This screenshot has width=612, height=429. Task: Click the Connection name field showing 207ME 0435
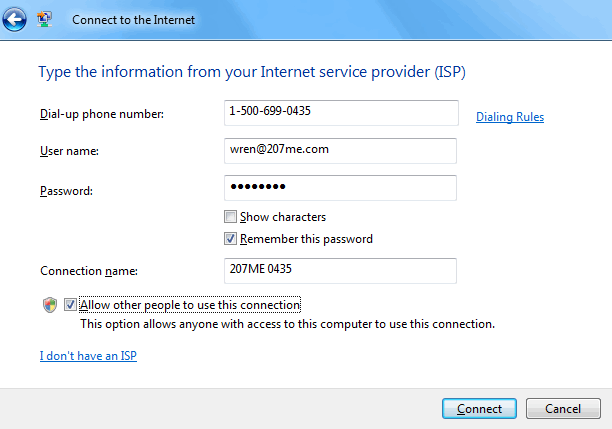tap(340, 271)
